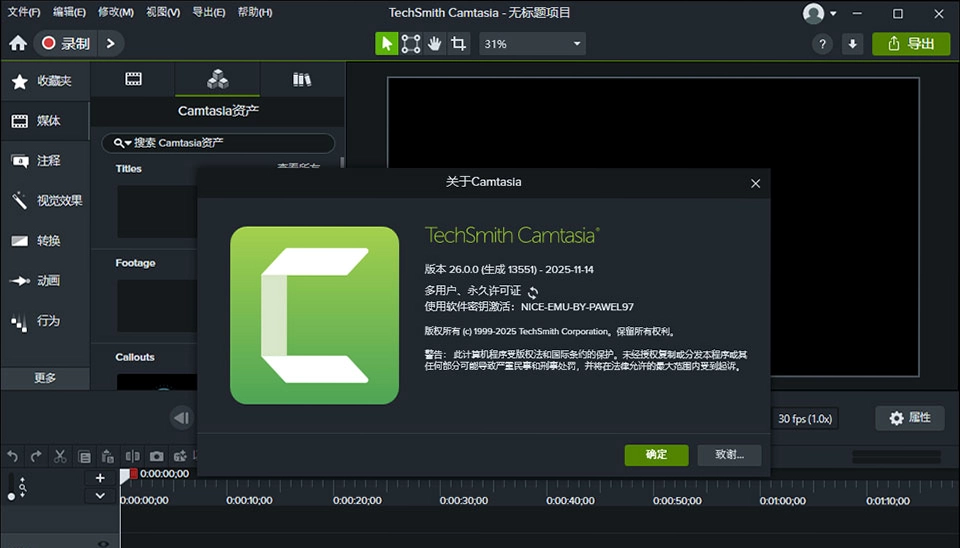Viewport: 960px width, 548px height.
Task: Split clip with the split icon
Action: point(132,456)
